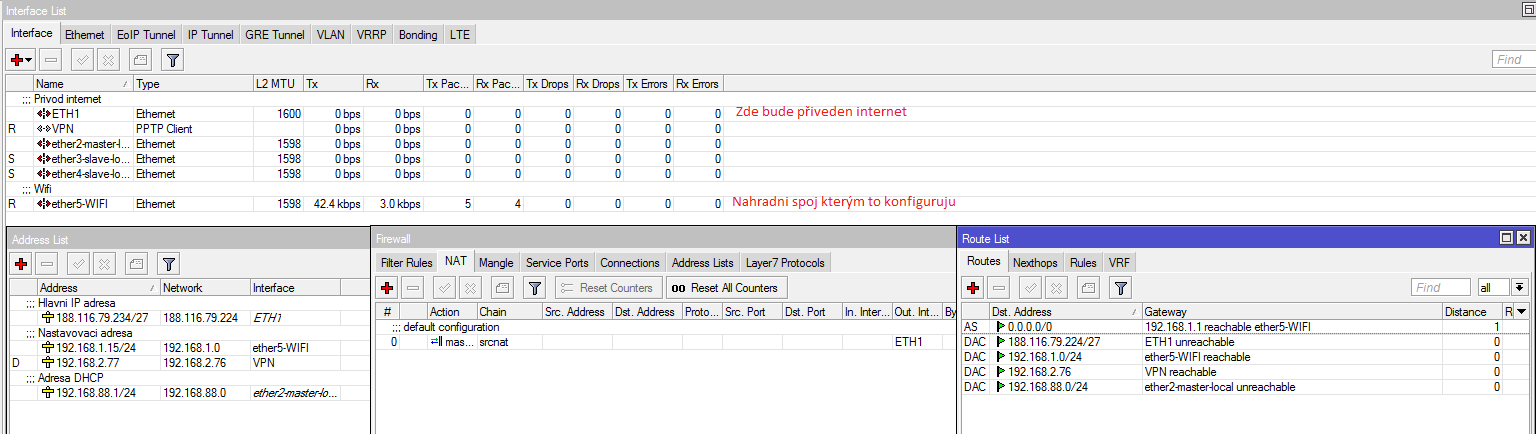This screenshot has height=434, width=1536.
Task: Remove selected address in Address List
Action: (46, 264)
